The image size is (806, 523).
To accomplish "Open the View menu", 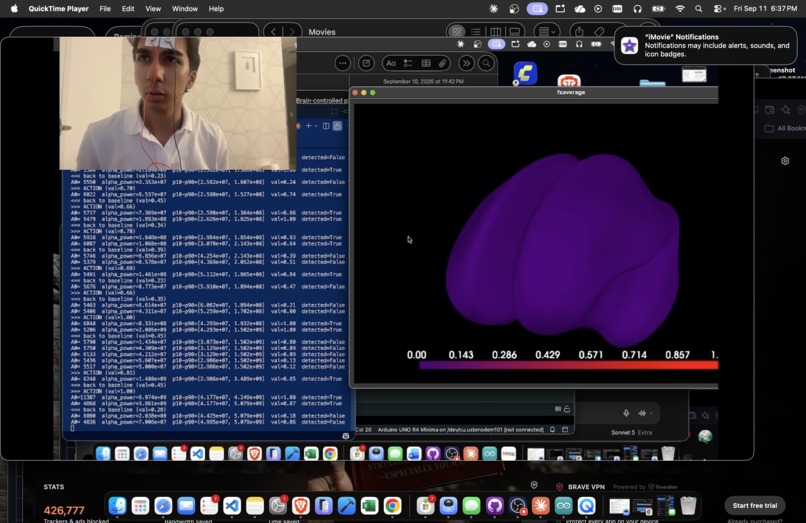I will [x=153, y=8].
